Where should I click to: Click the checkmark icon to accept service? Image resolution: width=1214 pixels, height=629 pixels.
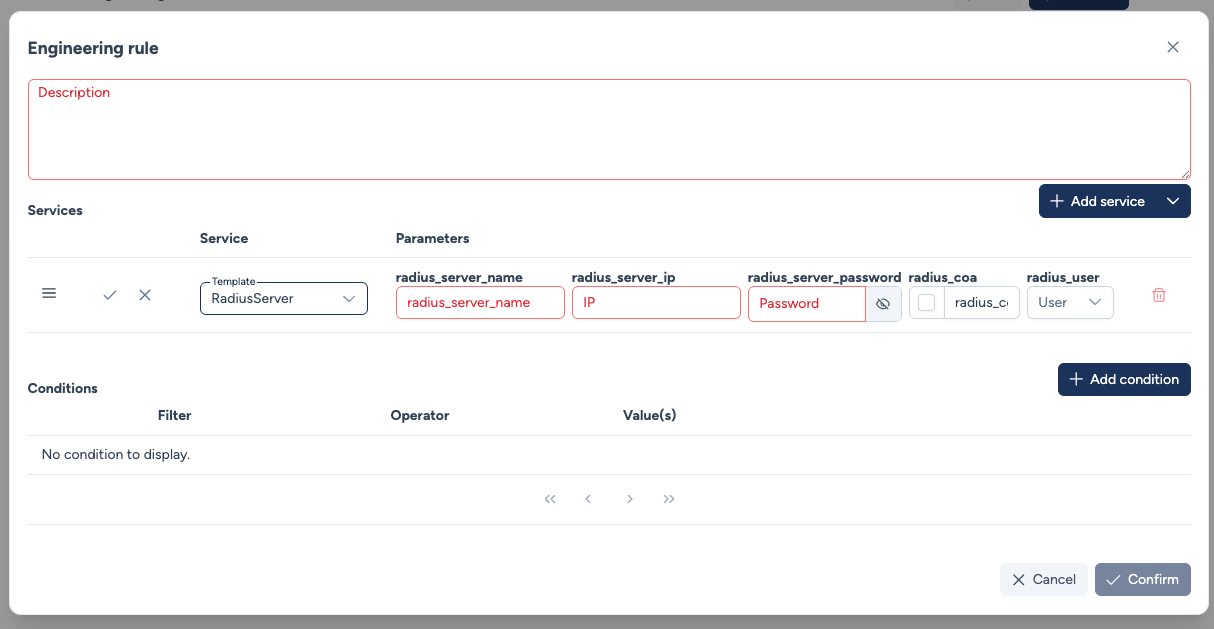110,295
